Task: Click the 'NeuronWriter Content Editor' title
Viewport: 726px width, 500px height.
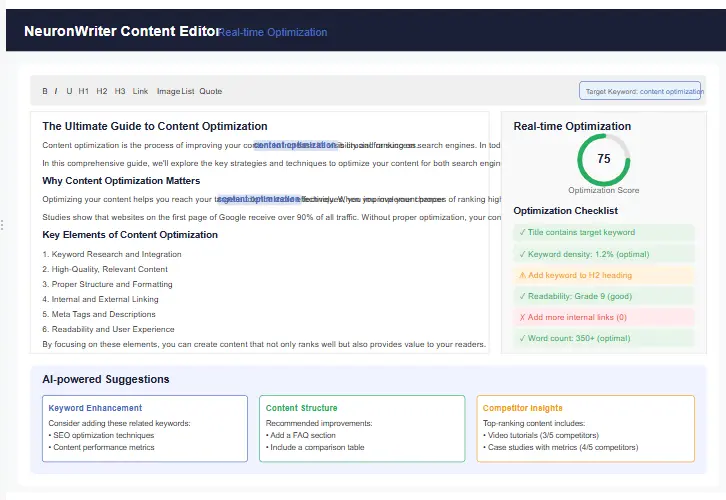Action: coord(121,31)
